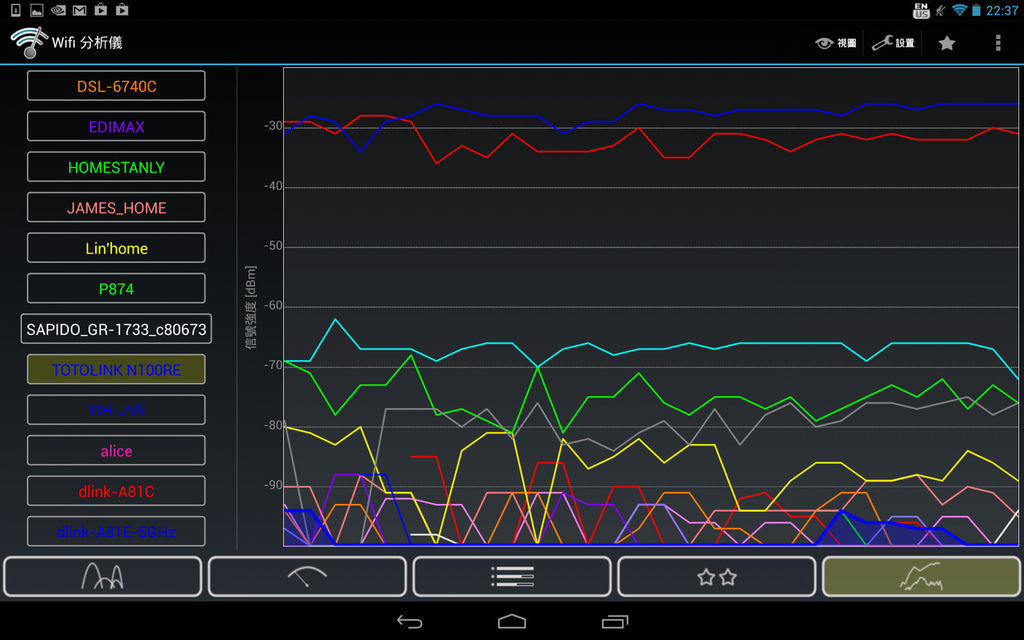The image size is (1024, 640).
Task: Toggle the YIH-JYE network
Action: pyautogui.click(x=116, y=410)
